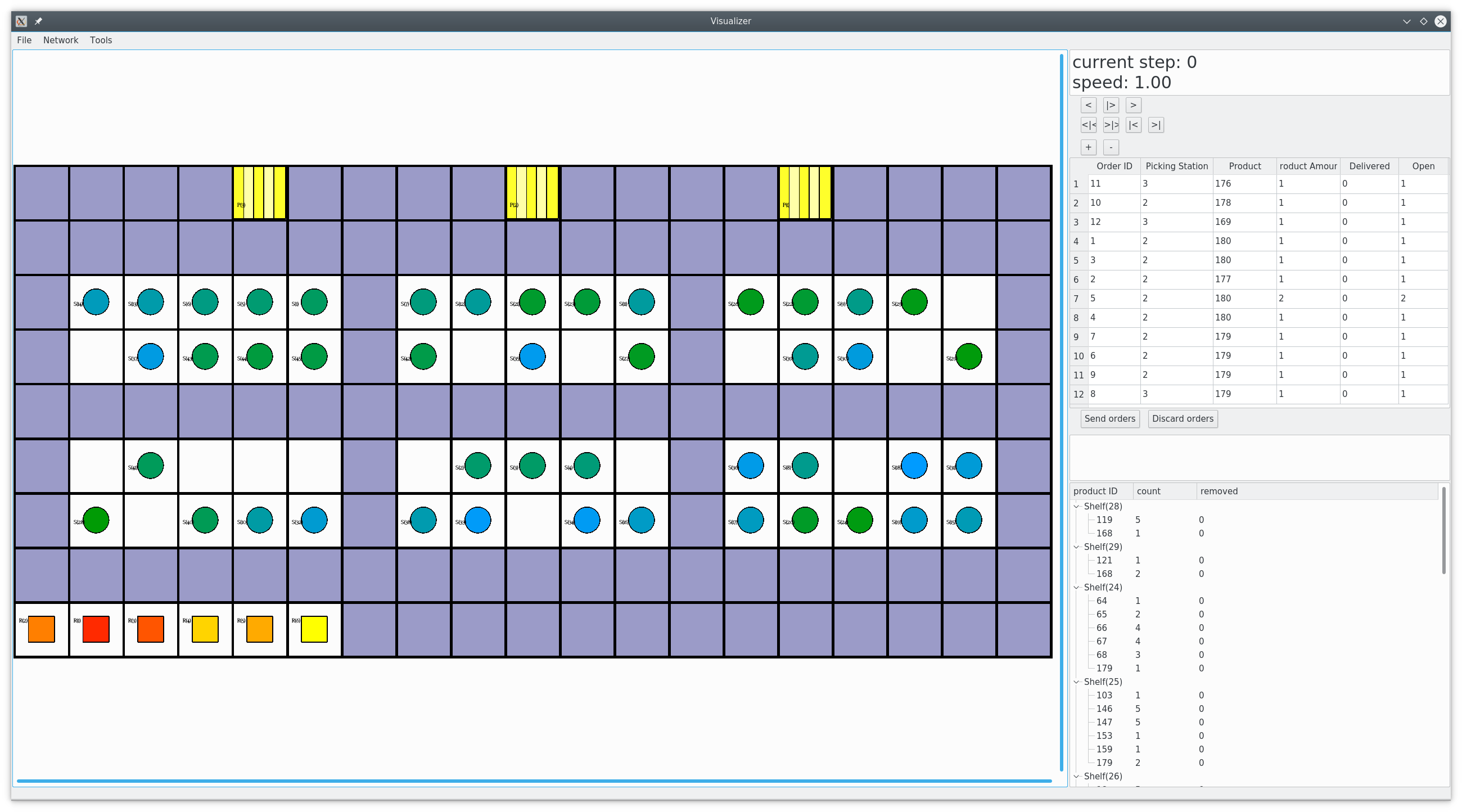Collapse the Shelf(25) tree node
Screen dimensions: 1462x812
click(x=1077, y=682)
